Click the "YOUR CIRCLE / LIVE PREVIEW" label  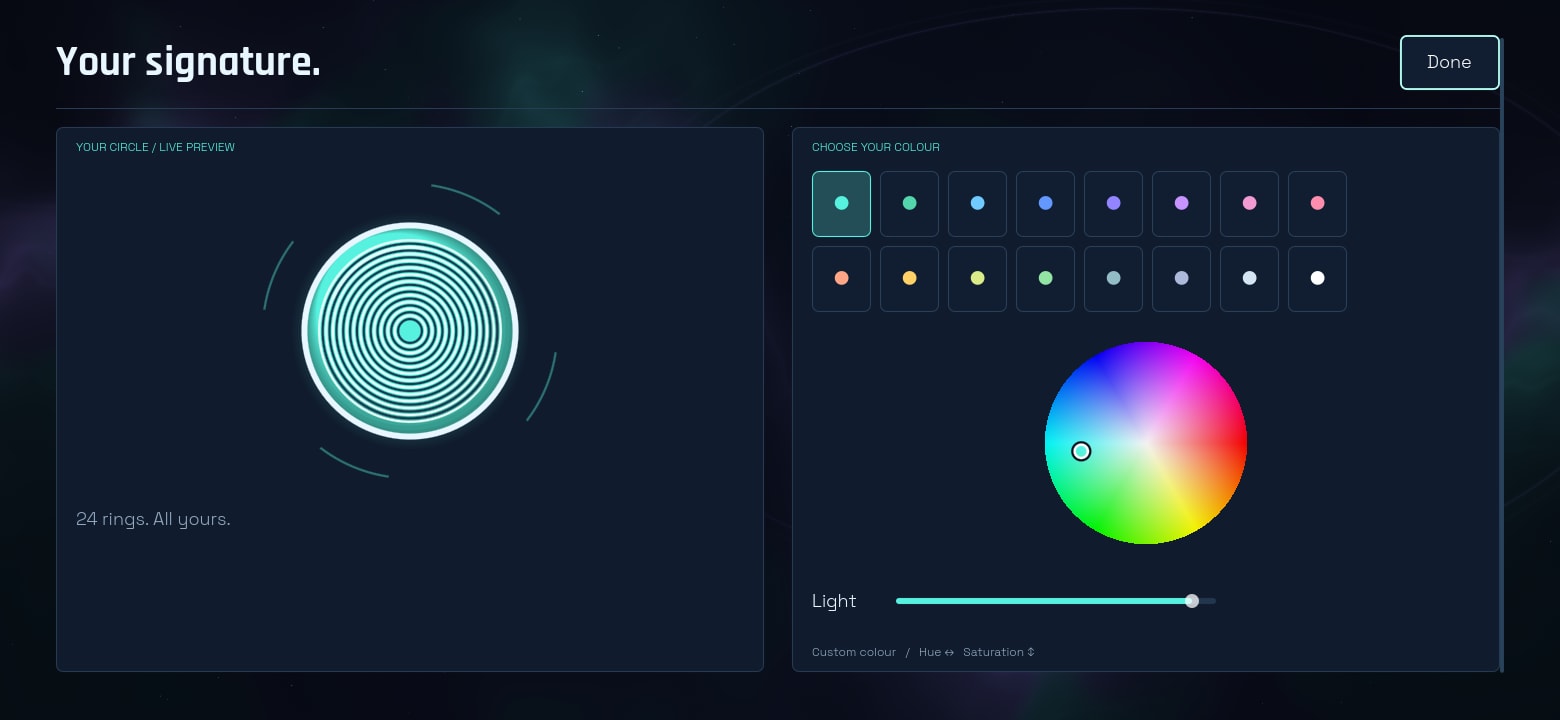click(x=155, y=147)
